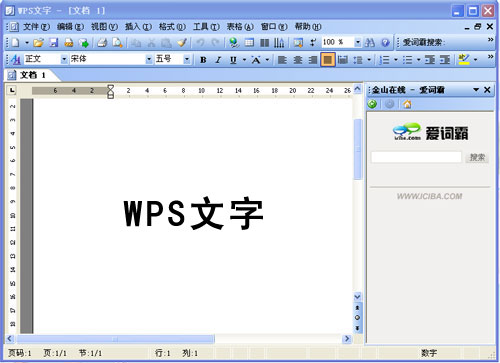500x363 pixels.
Task: Toggle bold formatting
Action: pyautogui.click(x=203, y=60)
